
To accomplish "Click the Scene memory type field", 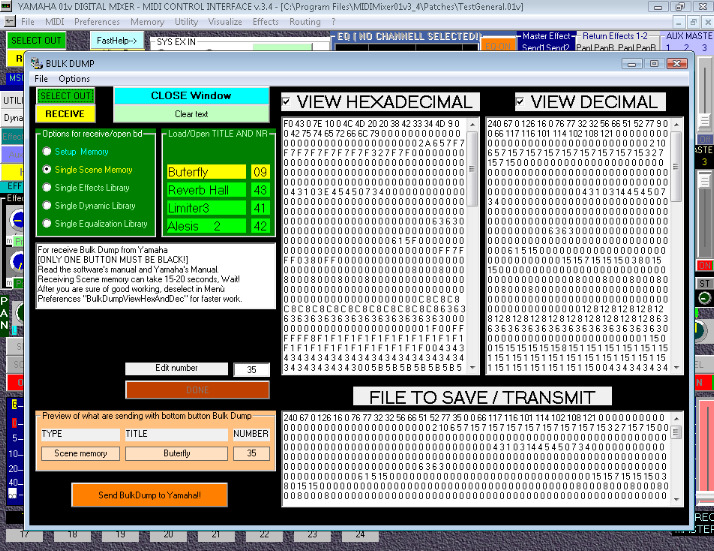I will (81, 454).
